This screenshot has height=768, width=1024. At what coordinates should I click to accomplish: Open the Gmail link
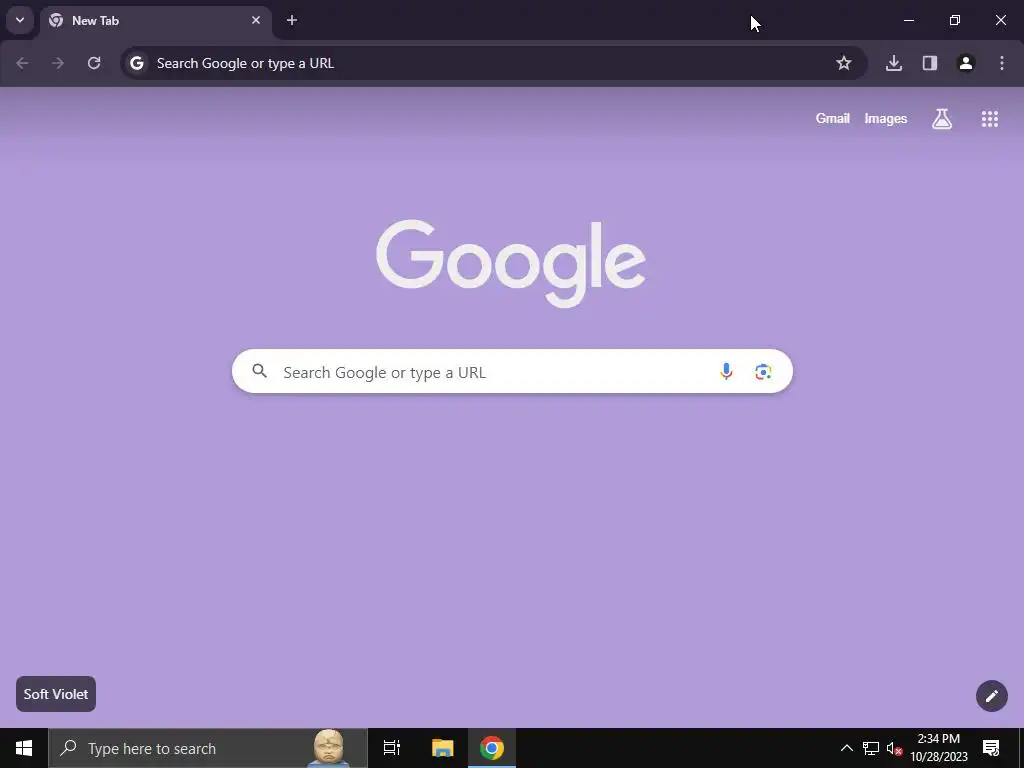pyautogui.click(x=833, y=118)
